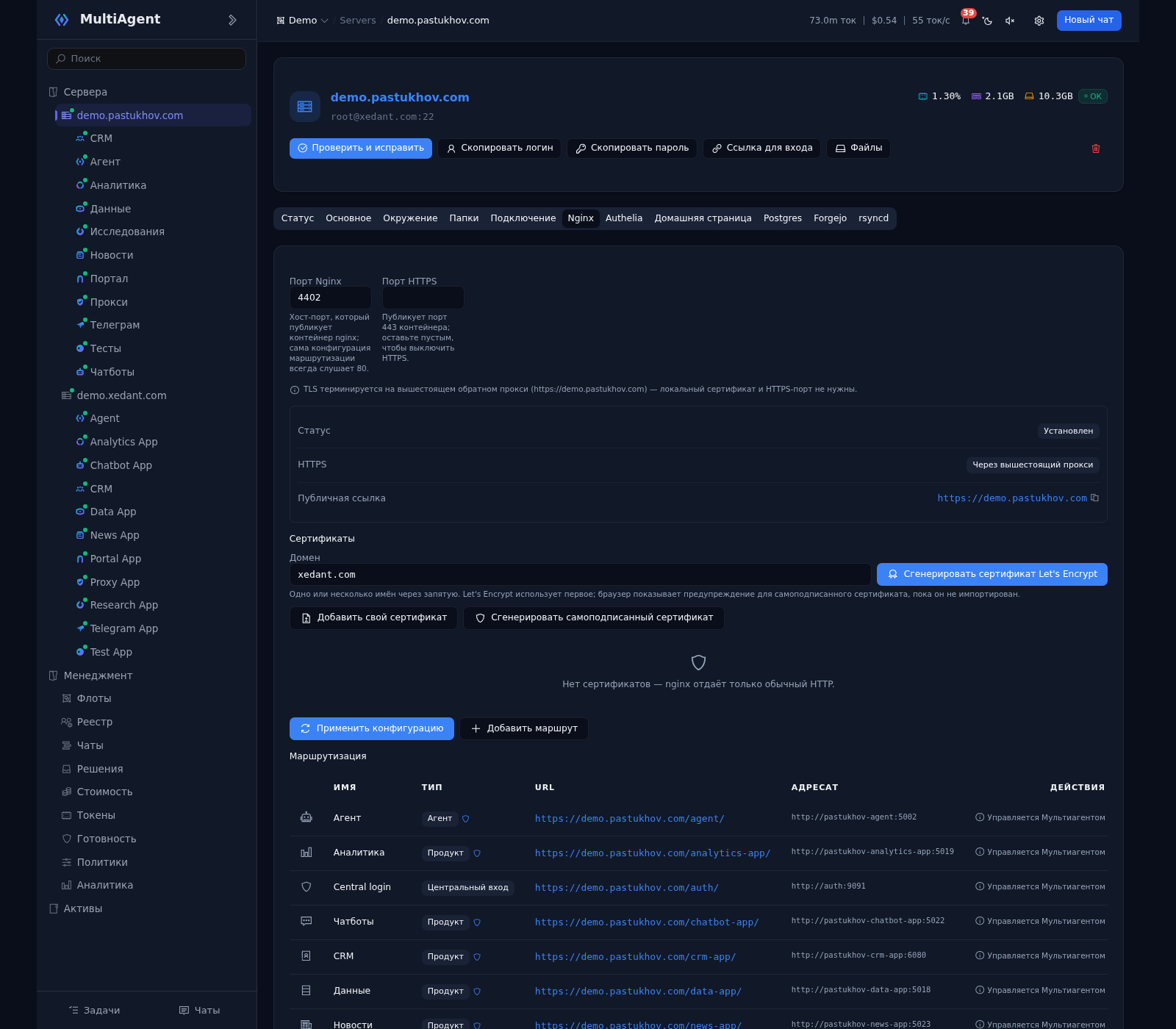The image size is (1176, 1029).
Task: Click the MultiAgent logo icon
Action: (62, 20)
